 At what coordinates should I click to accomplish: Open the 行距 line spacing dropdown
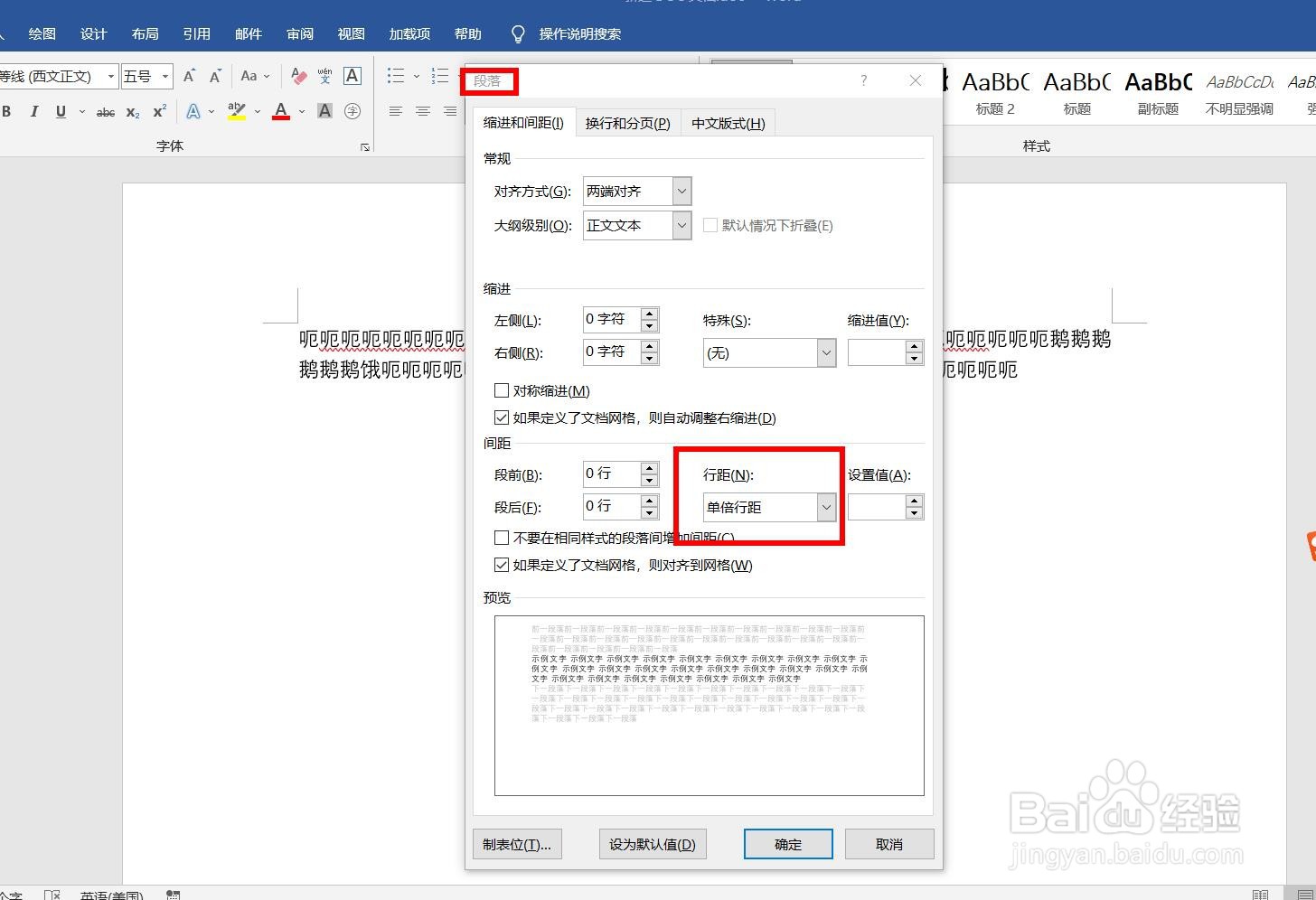click(826, 507)
